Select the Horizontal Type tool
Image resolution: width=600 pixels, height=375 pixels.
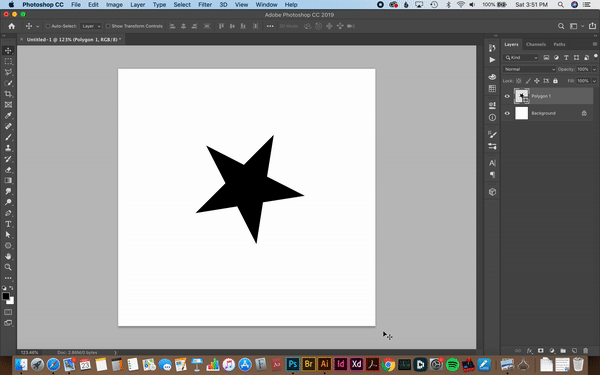pos(8,224)
